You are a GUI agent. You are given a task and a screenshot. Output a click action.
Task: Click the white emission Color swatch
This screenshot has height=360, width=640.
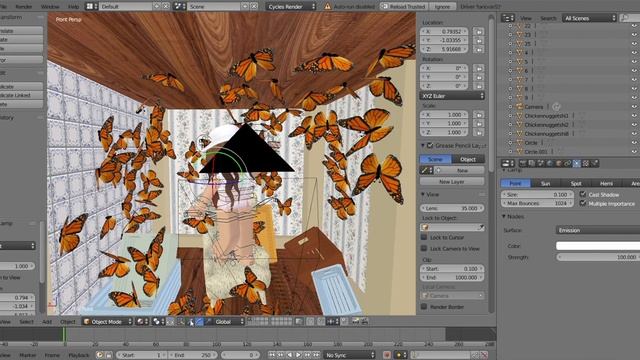598,246
